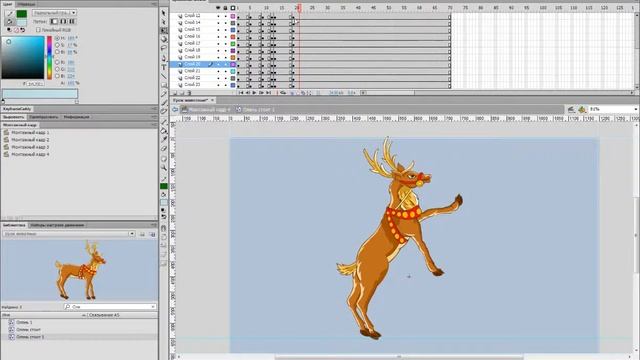Screen dimensions: 640x360
Task: Select the Subselection tool
Action: coord(164,22)
